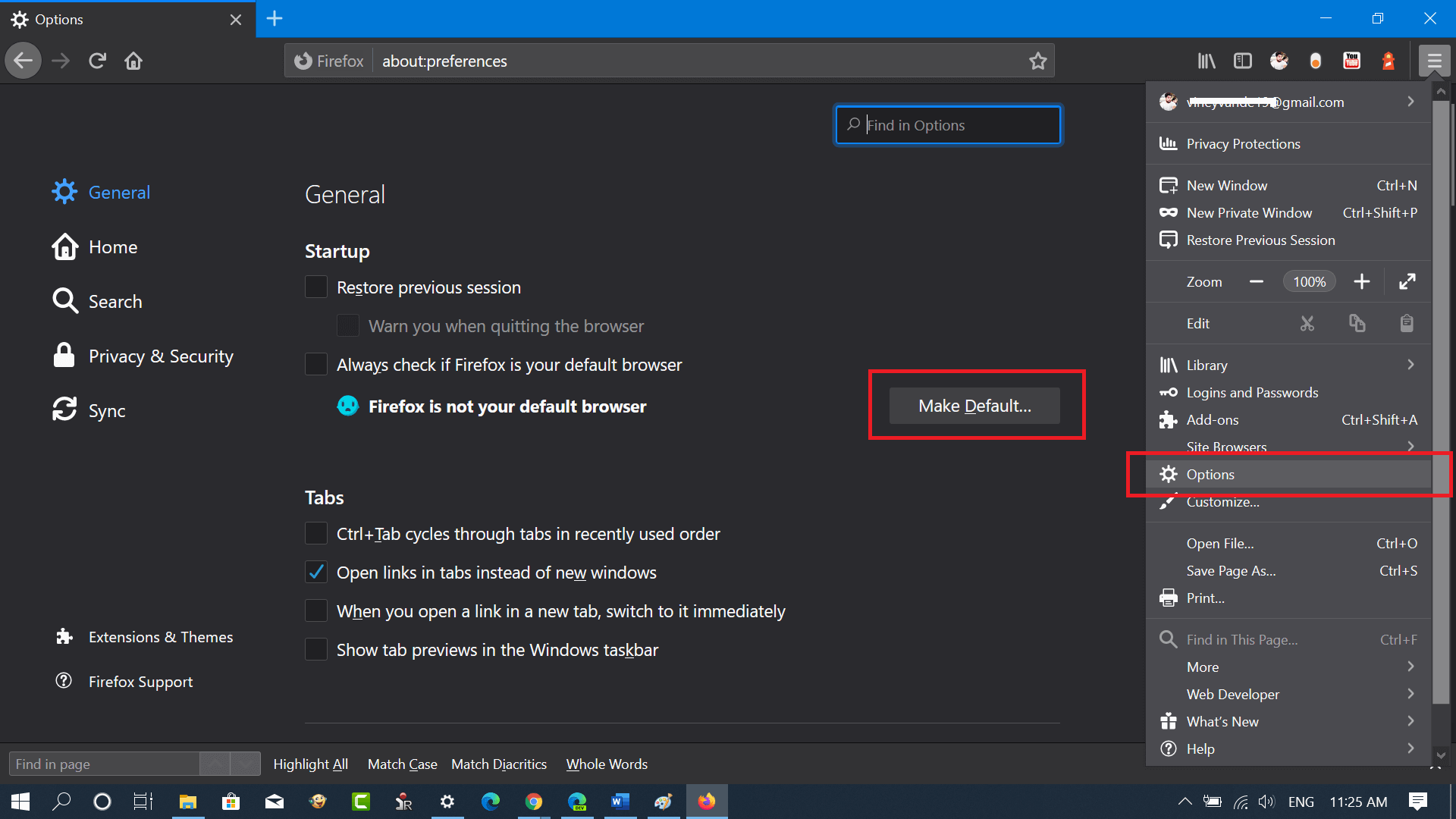1456x819 pixels.
Task: Click the Firefox taskbar icon
Action: tap(707, 802)
